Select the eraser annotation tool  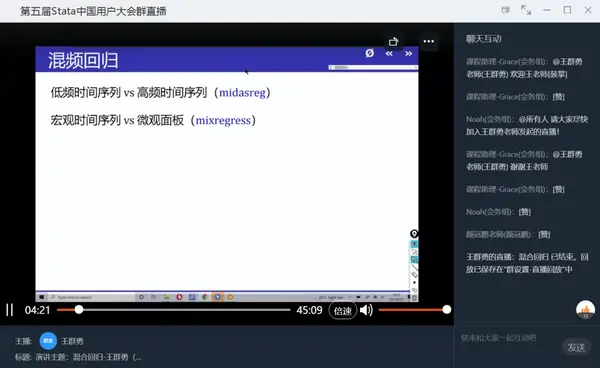[414, 275]
